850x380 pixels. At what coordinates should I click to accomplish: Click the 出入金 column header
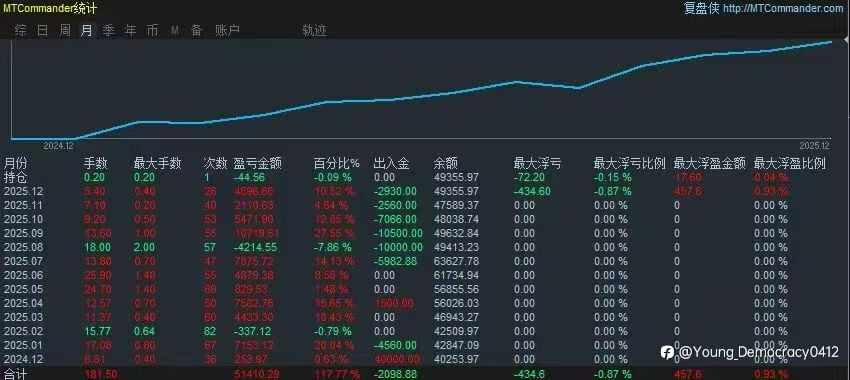click(391, 163)
